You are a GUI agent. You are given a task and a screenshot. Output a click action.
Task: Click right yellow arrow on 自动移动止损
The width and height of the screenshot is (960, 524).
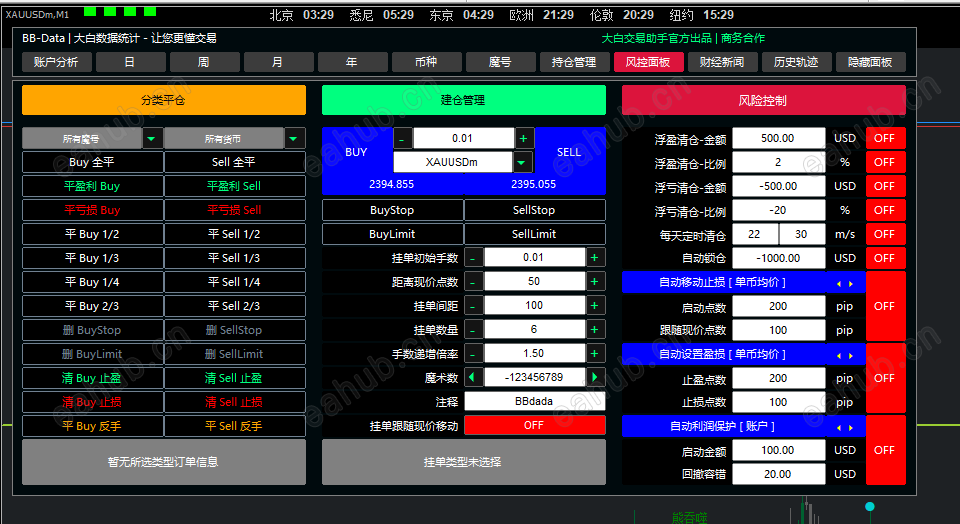point(851,283)
